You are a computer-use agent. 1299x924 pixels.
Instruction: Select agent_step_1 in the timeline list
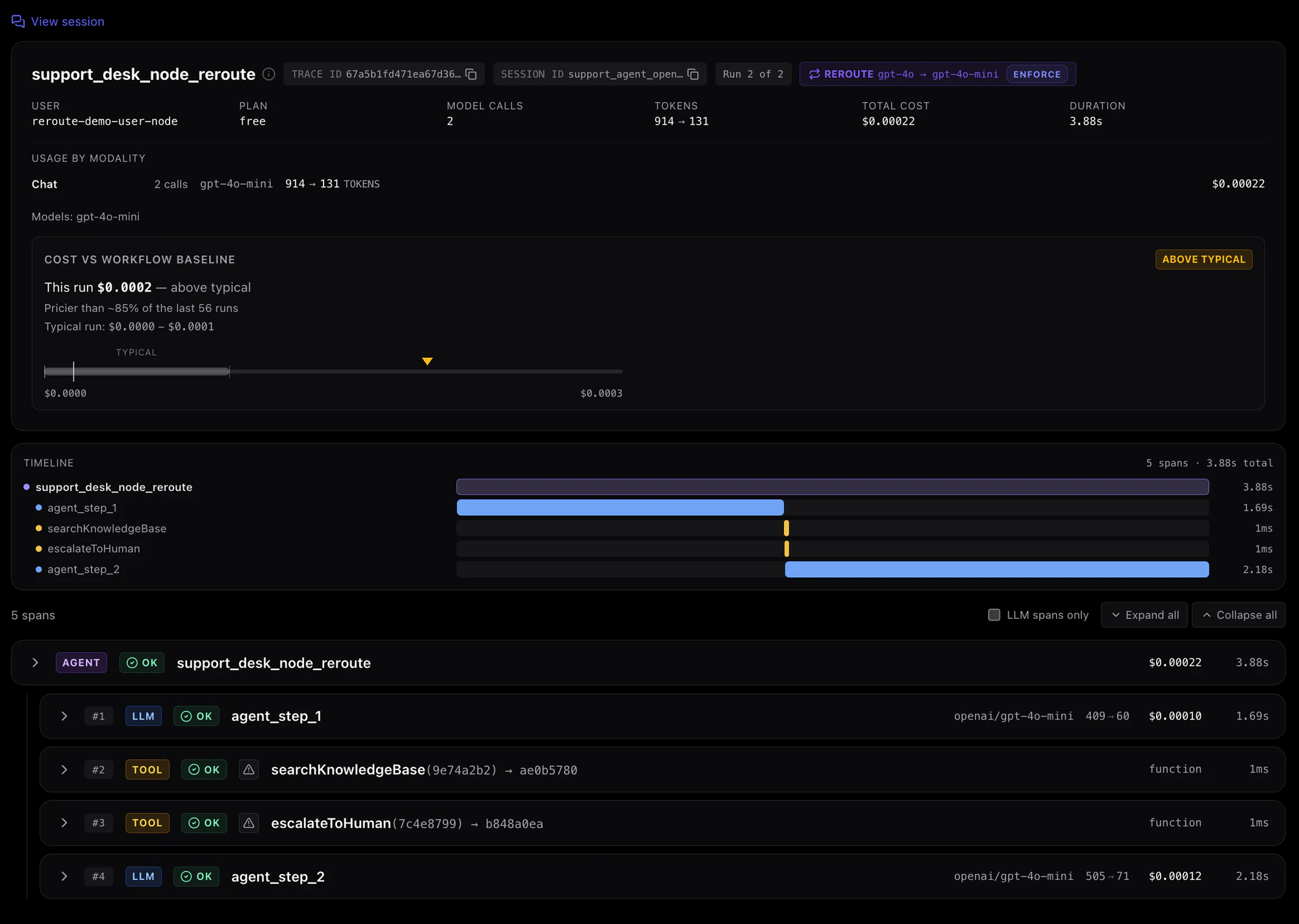[82, 508]
